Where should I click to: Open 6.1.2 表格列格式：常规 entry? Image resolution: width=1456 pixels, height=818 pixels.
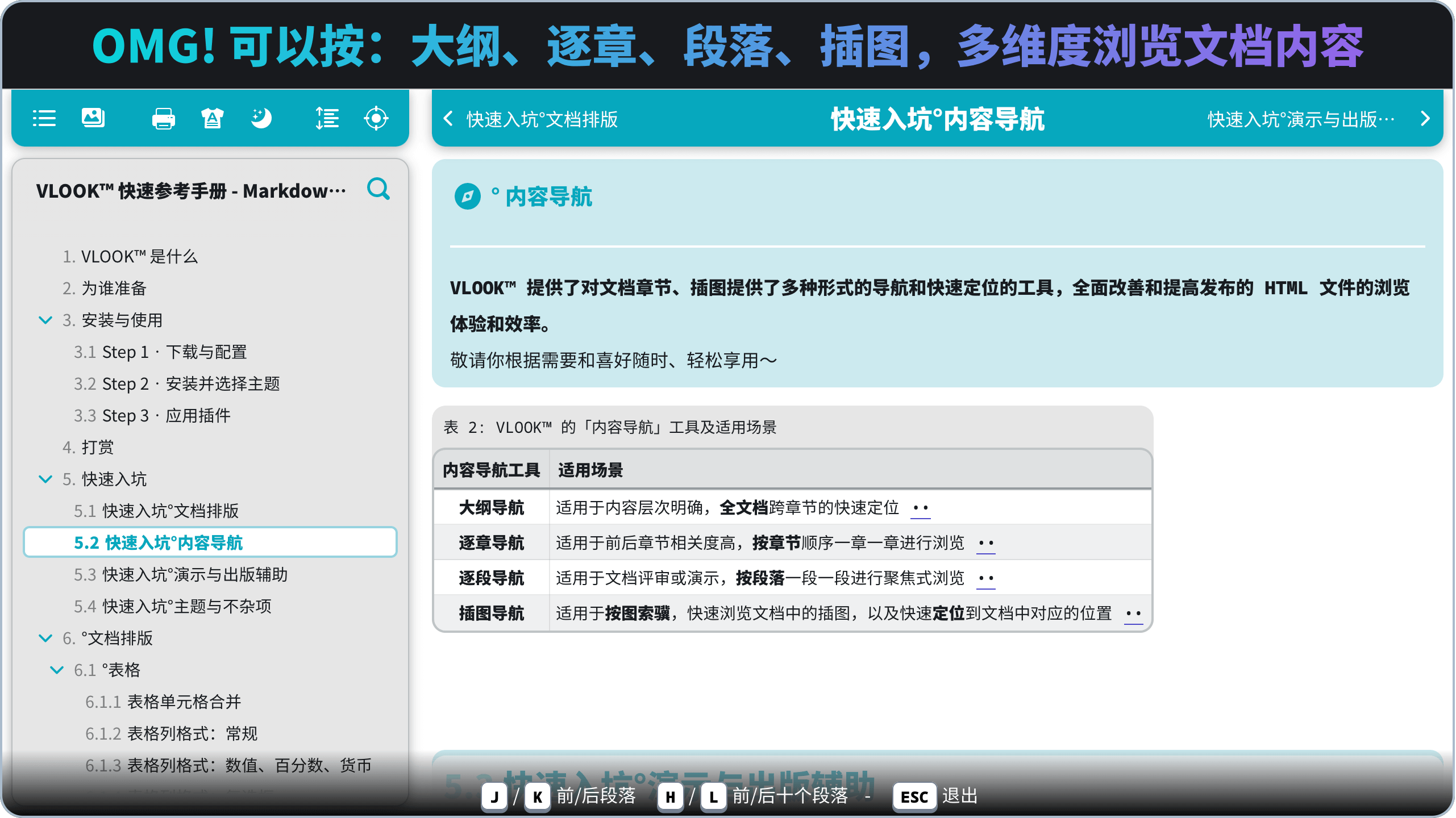[x=171, y=733]
